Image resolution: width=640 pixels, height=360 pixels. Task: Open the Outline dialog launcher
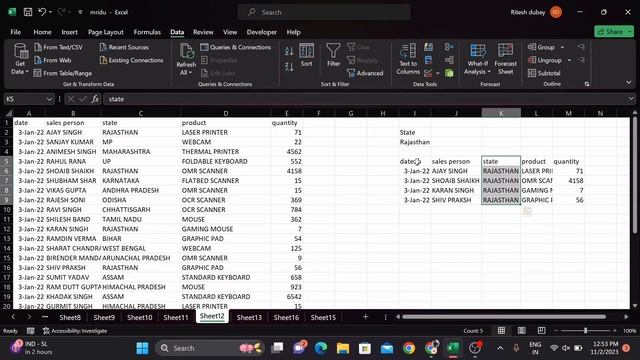587,84
